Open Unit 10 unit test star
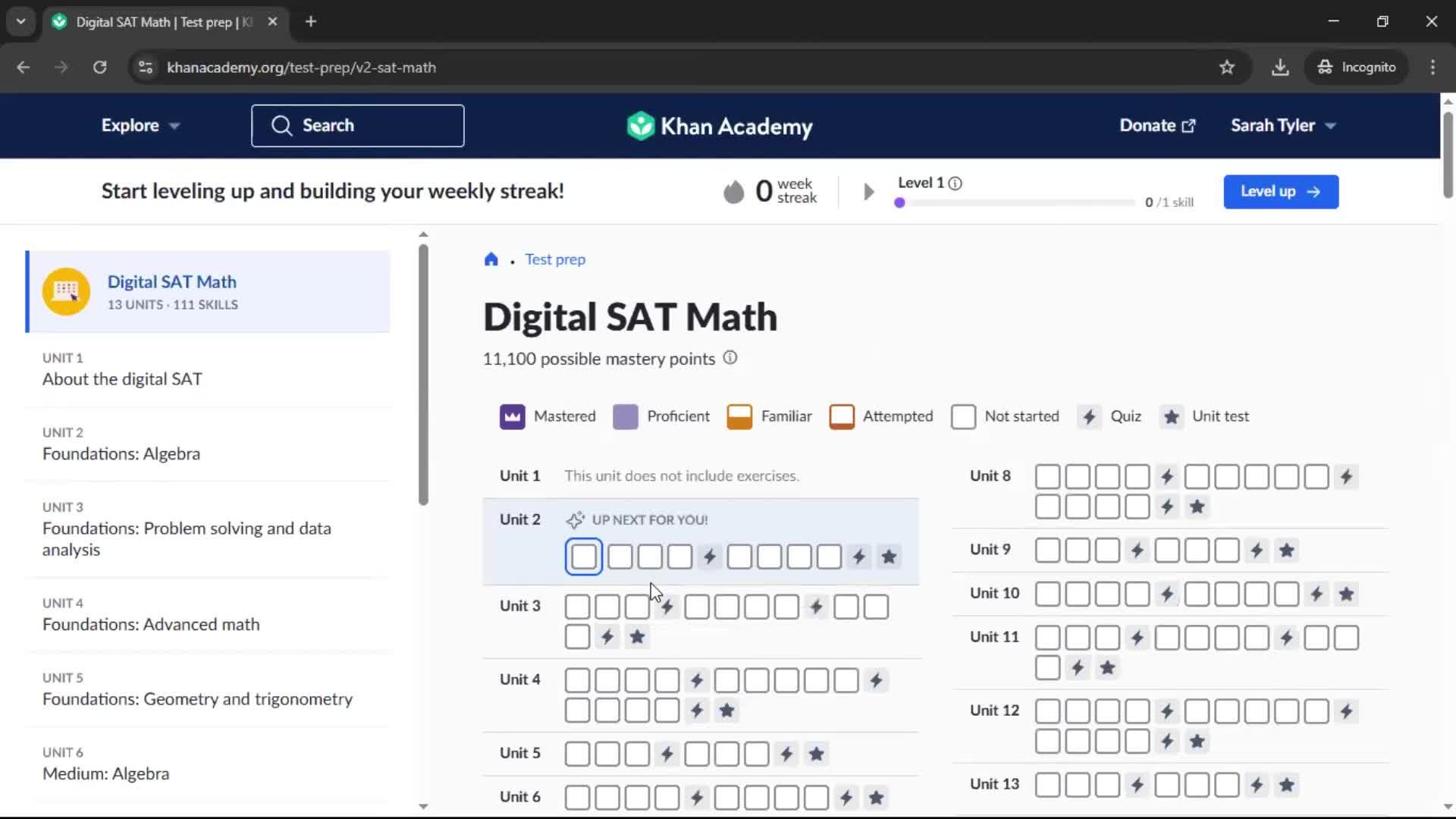 coord(1346,595)
